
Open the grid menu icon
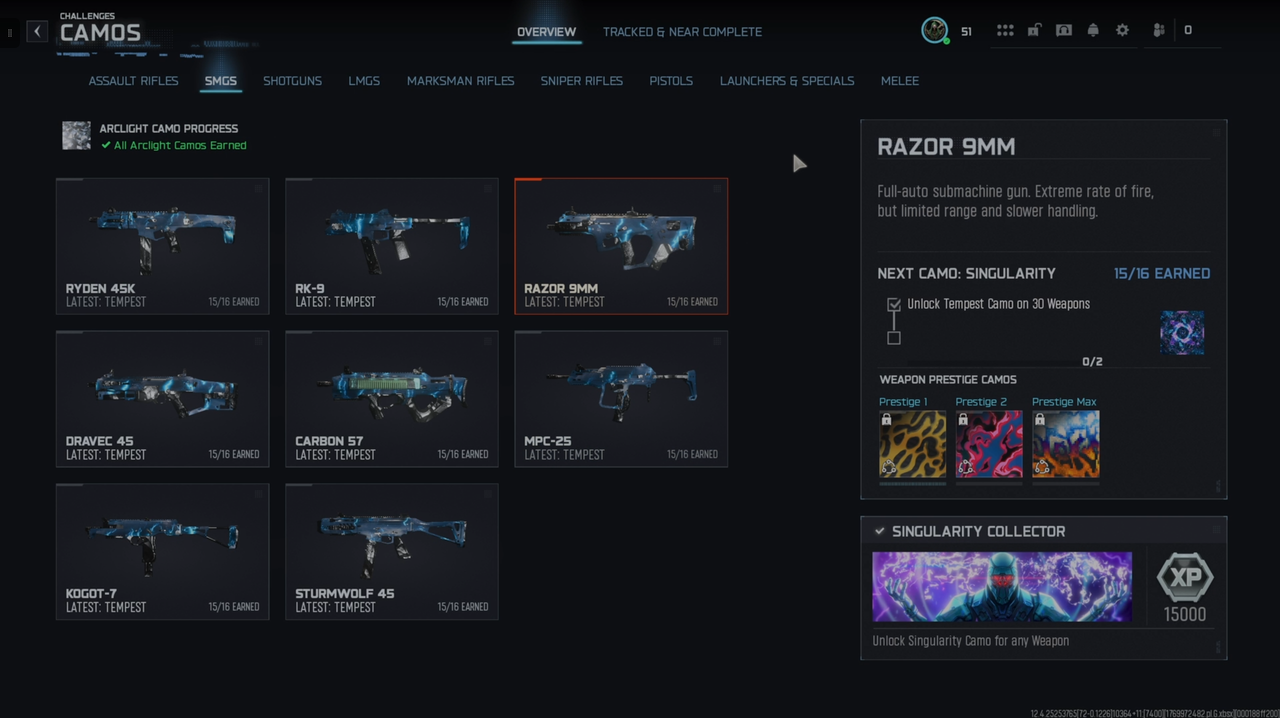[x=1005, y=30]
